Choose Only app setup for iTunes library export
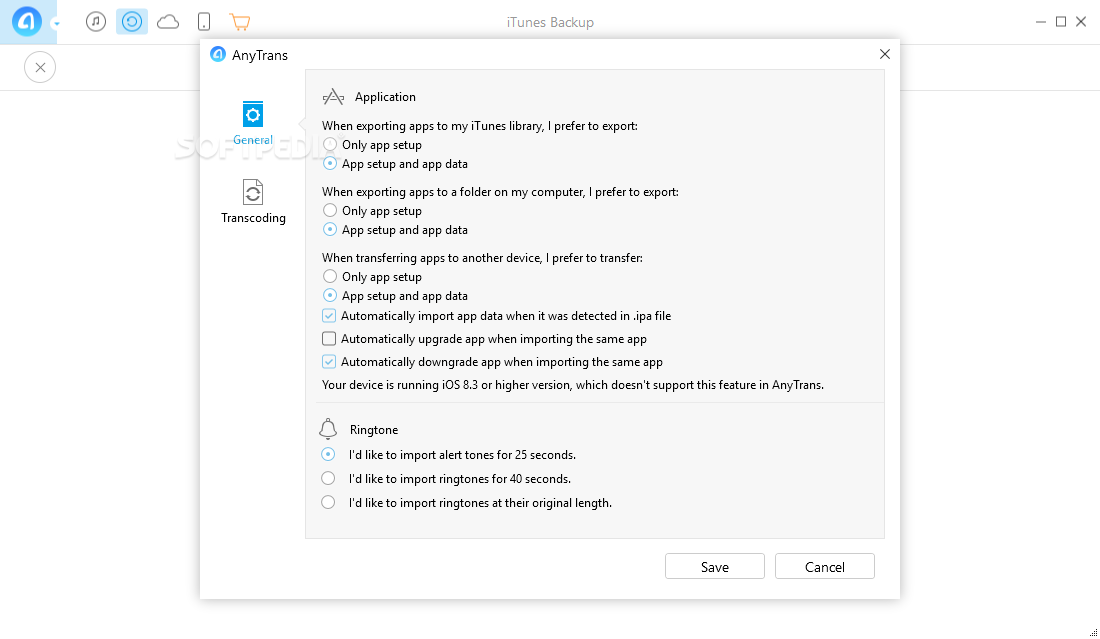This screenshot has height=639, width=1100. pyautogui.click(x=330, y=144)
